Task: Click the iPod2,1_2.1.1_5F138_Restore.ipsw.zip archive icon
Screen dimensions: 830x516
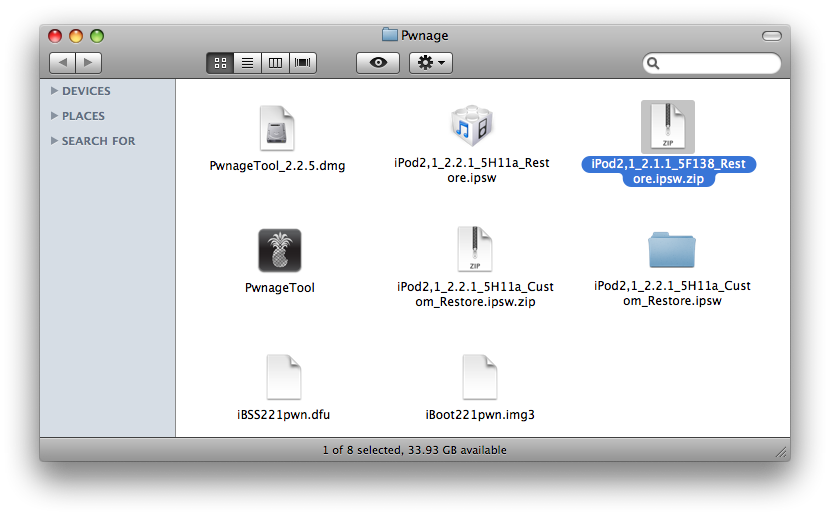Action: tap(667, 127)
